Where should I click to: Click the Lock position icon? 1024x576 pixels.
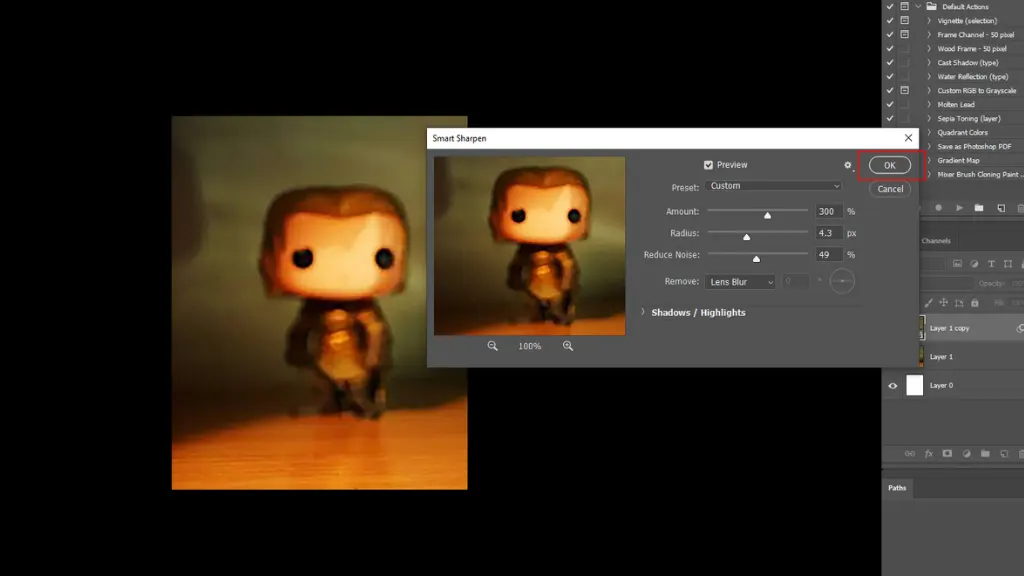click(944, 303)
